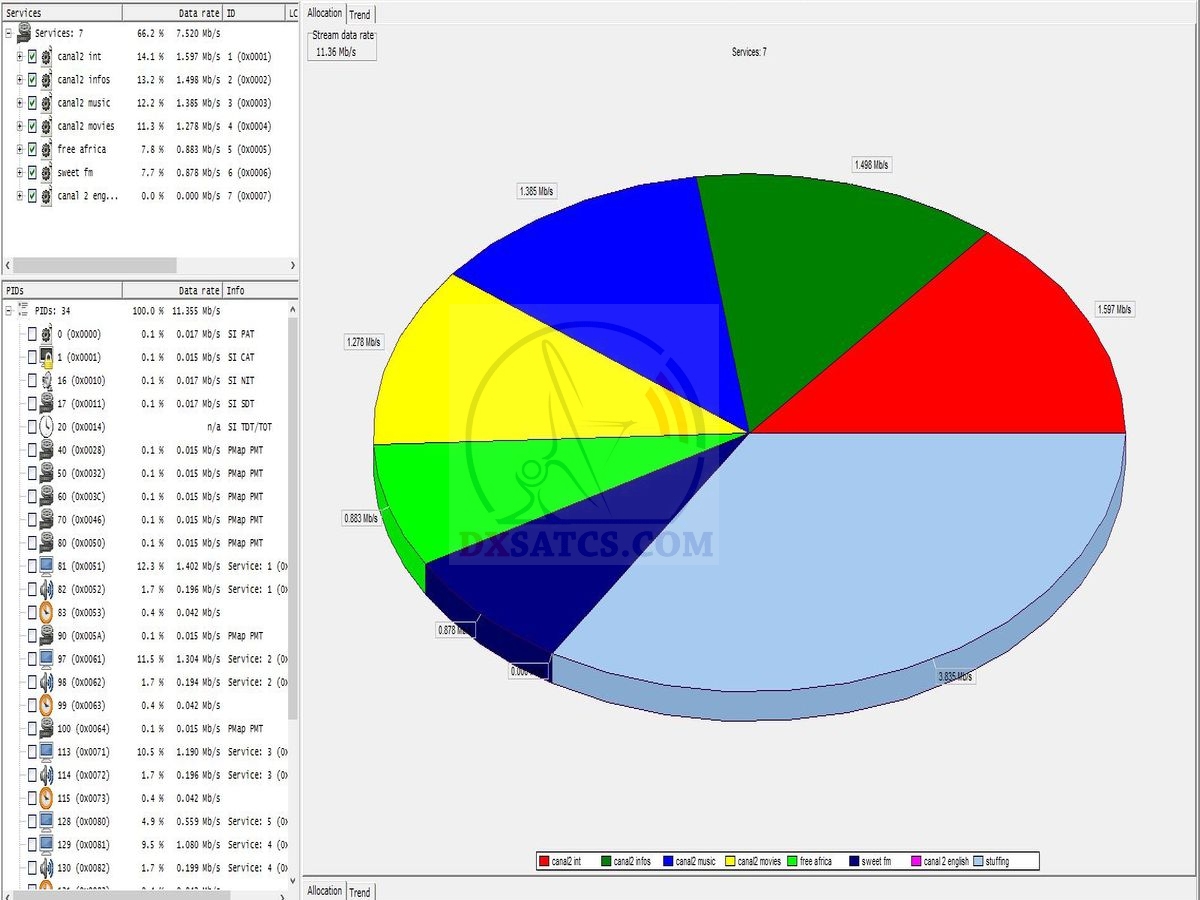Viewport: 1200px width, 900px height.
Task: Click the Info column header in PIDs panel
Action: [236, 291]
